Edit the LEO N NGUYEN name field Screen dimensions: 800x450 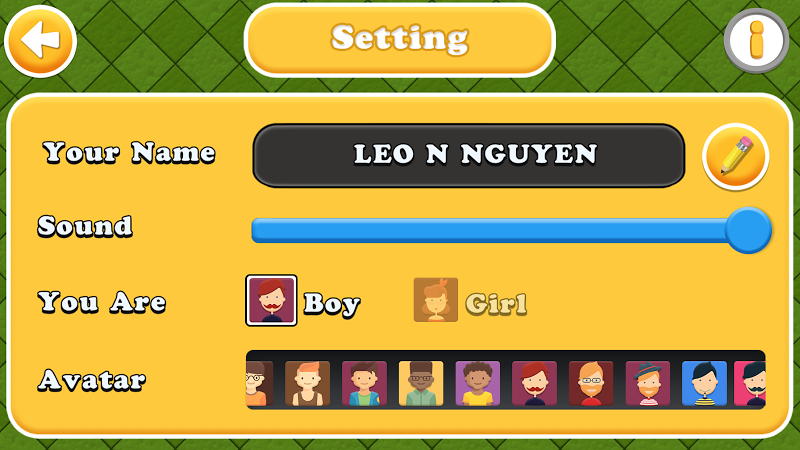pos(468,156)
